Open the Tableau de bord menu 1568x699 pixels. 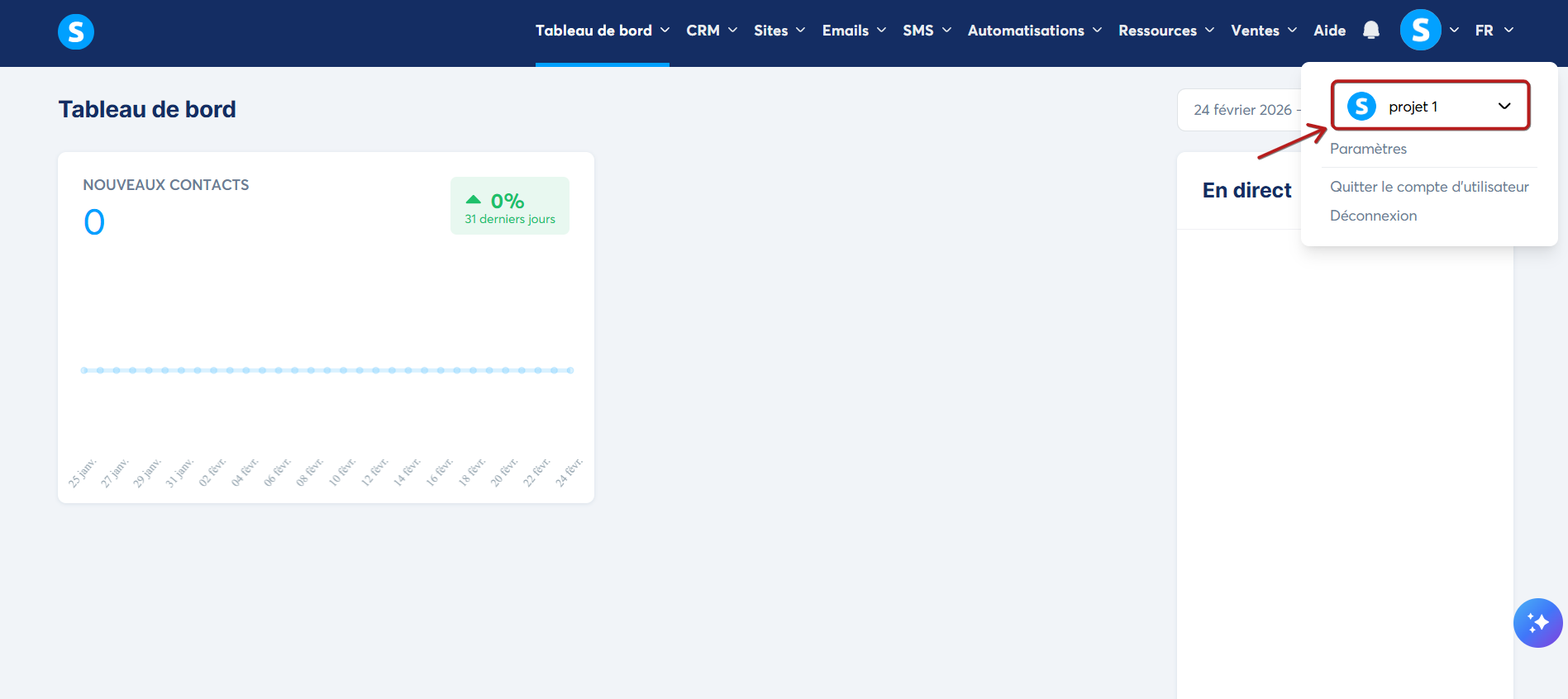tap(603, 31)
